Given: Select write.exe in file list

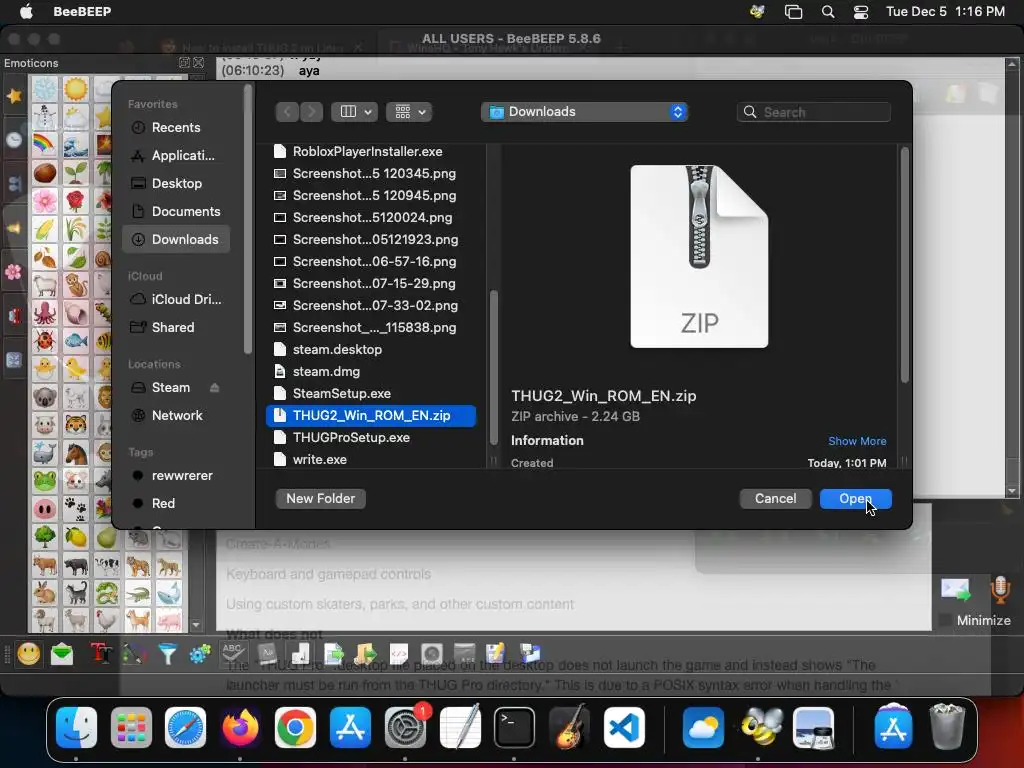Looking at the screenshot, I should pyautogui.click(x=371, y=459).
